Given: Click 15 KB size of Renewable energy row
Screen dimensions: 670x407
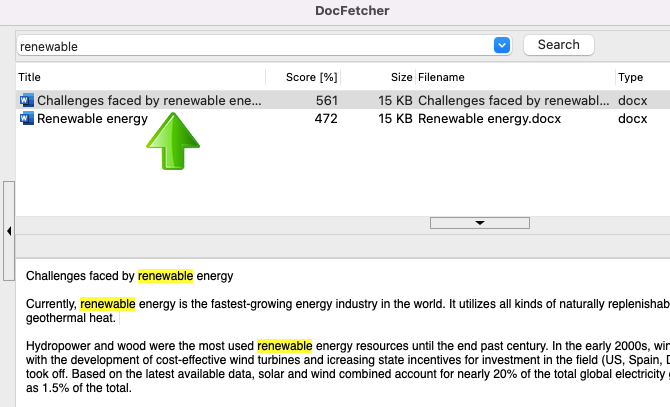Looking at the screenshot, I should (395, 118).
